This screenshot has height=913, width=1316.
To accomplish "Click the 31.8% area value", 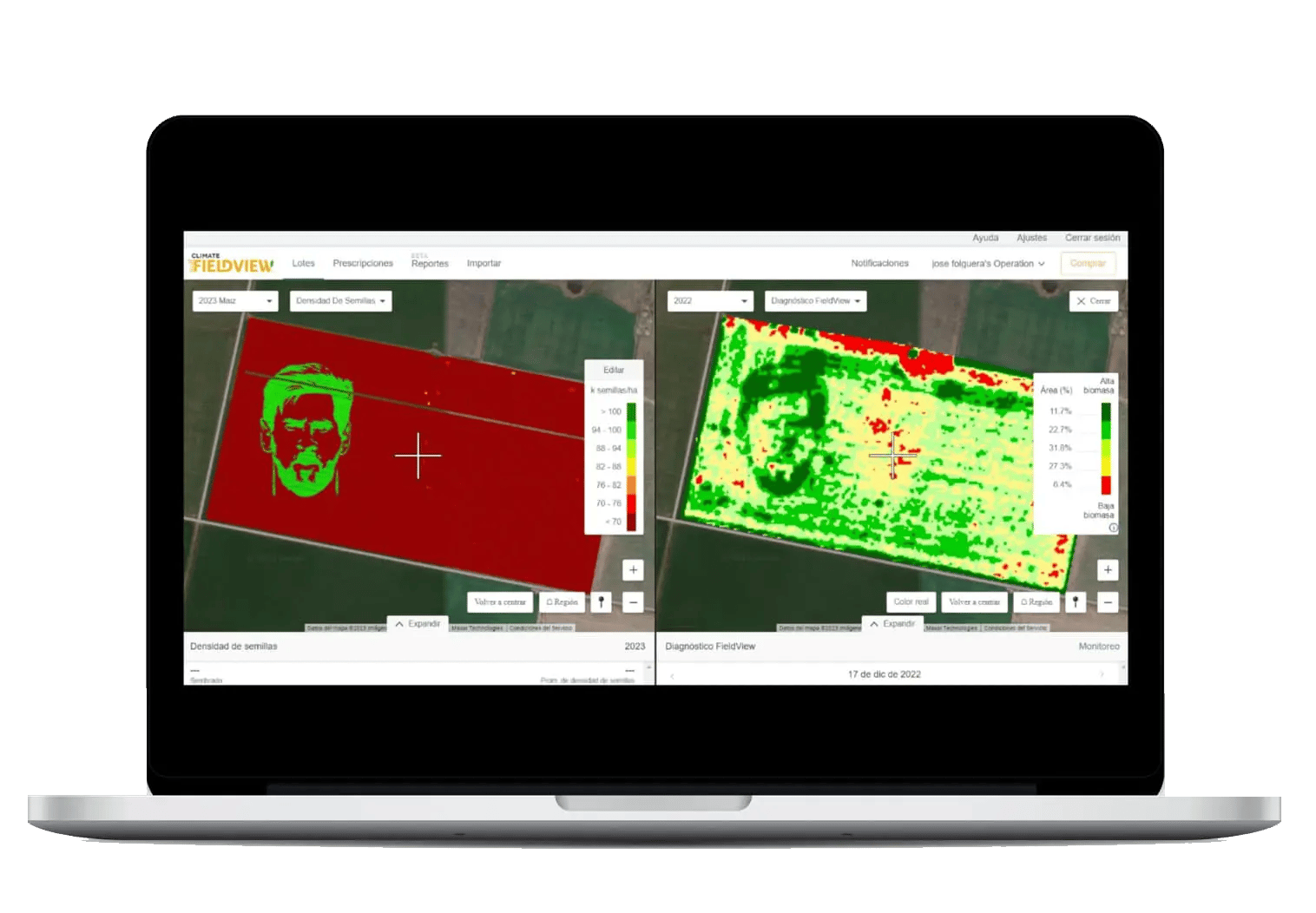I will coord(1060,448).
